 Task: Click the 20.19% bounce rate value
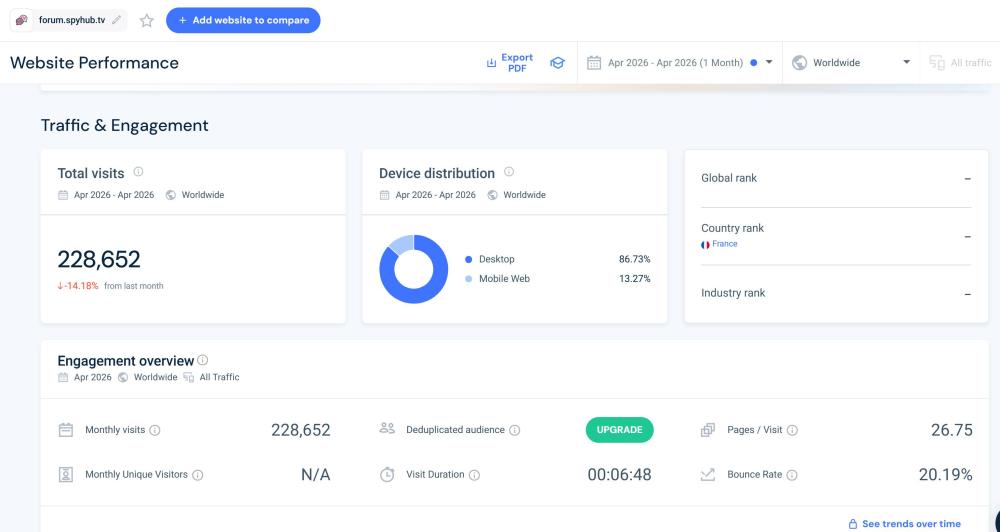(x=945, y=475)
